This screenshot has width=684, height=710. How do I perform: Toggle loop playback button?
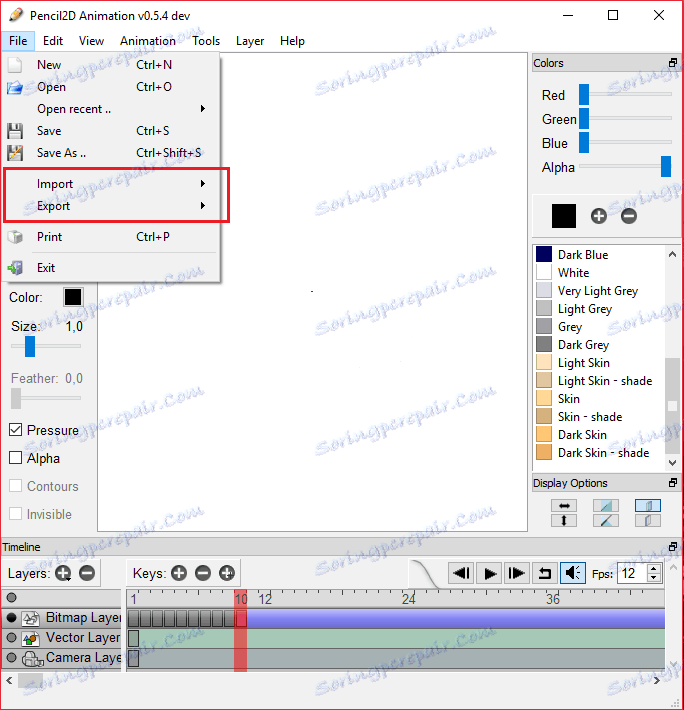(x=545, y=573)
